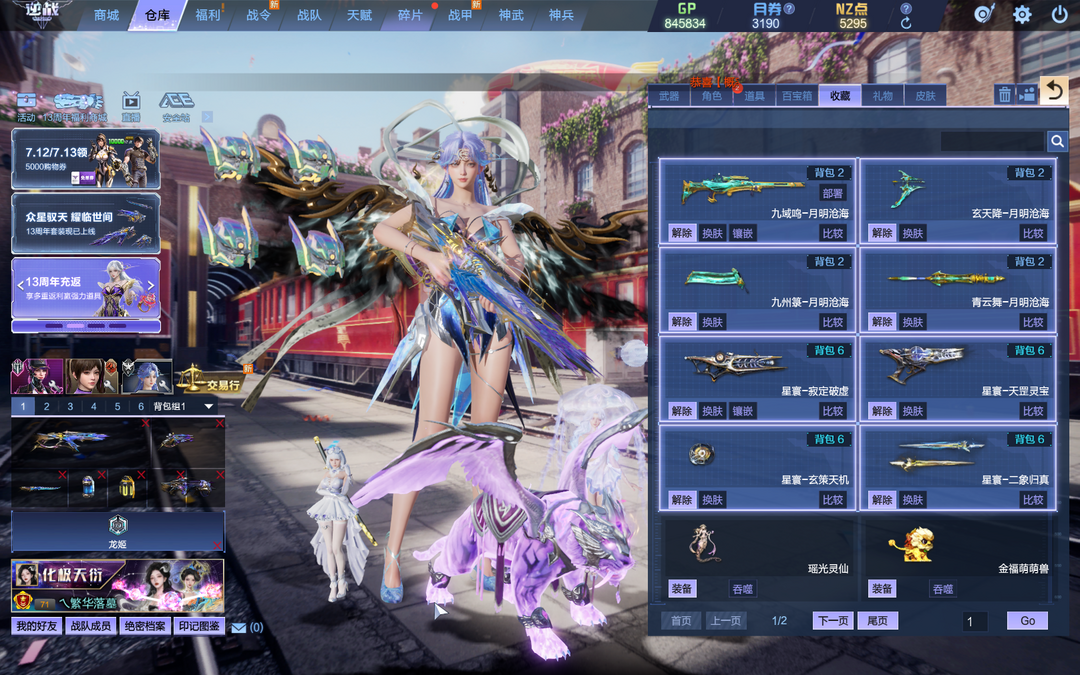Go to the 下一页 next page

point(833,621)
